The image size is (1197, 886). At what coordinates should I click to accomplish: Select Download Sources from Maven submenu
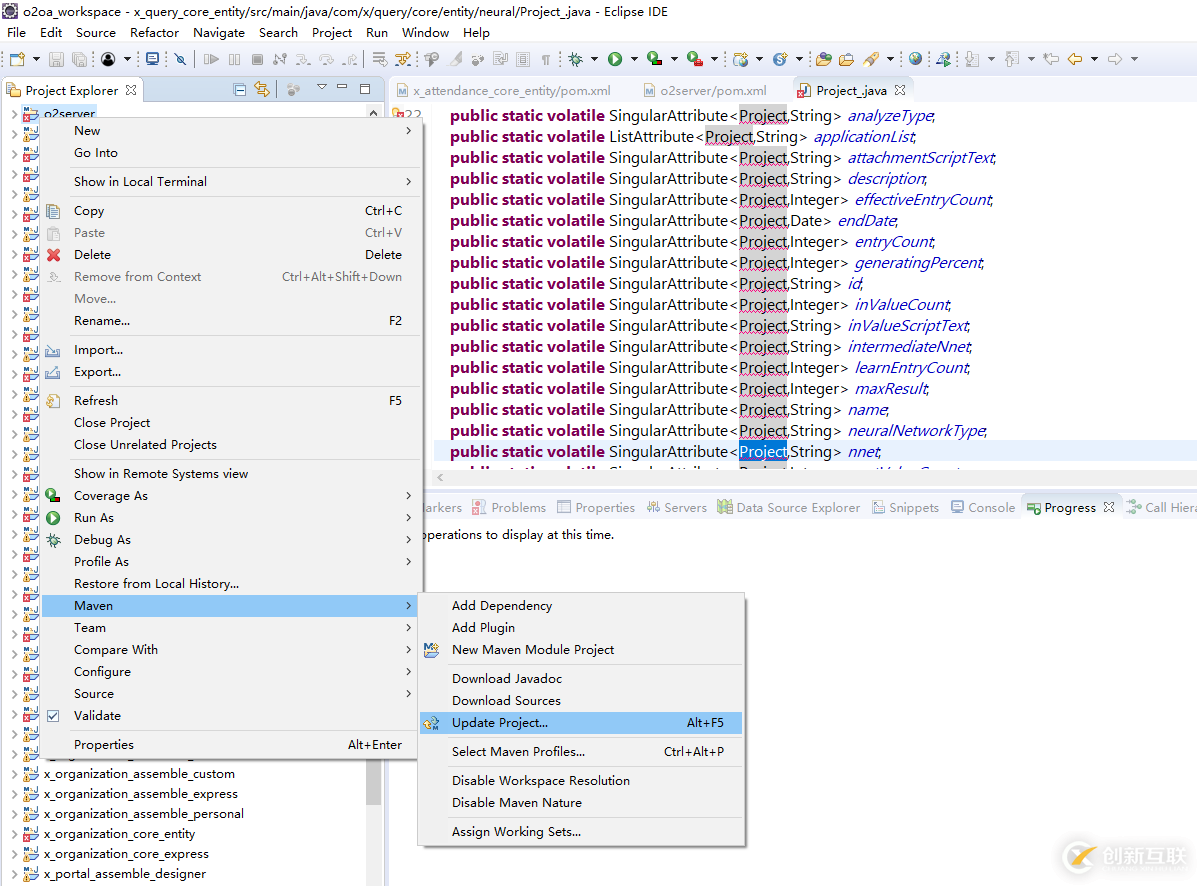coord(506,701)
